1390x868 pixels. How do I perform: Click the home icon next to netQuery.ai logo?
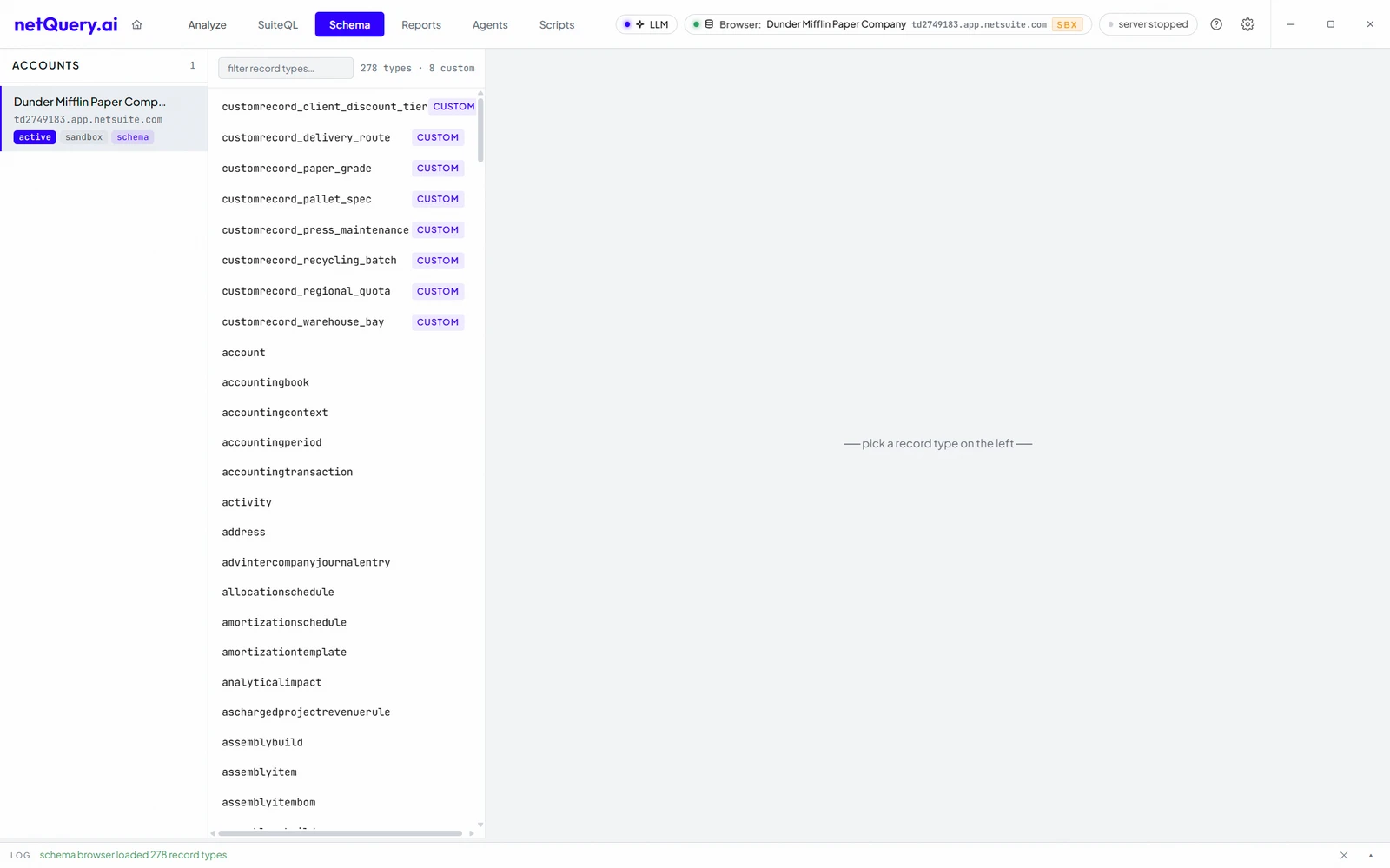(136, 24)
